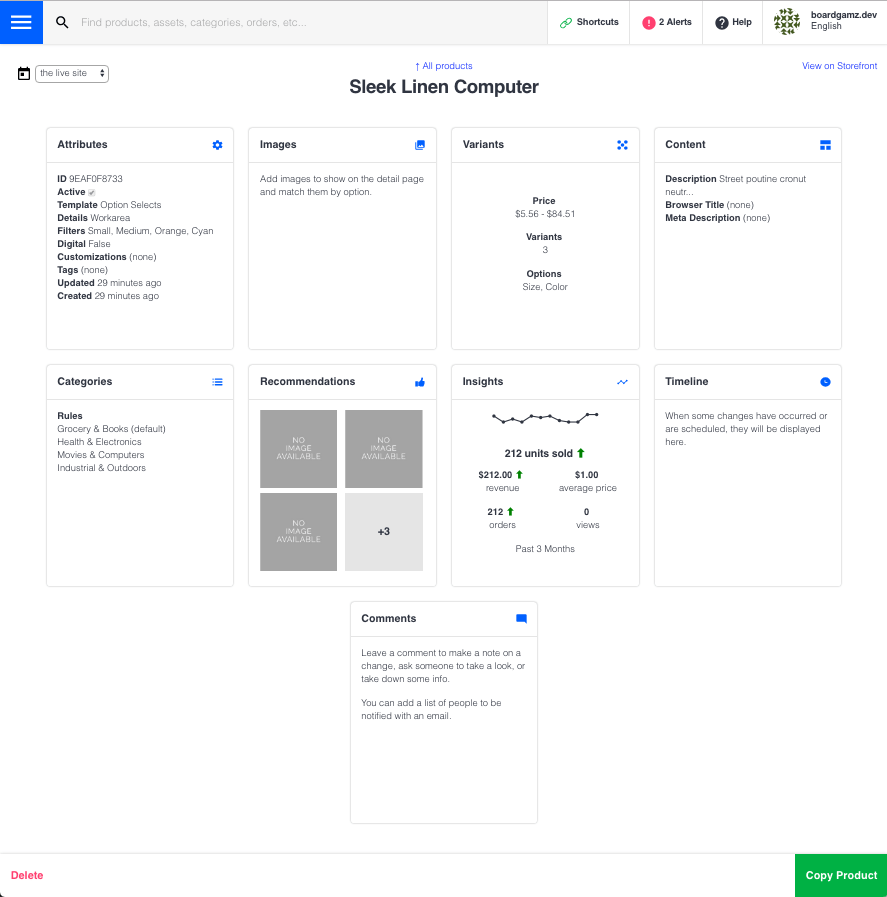This screenshot has height=897, width=887.
Task: Click the Content layout icon
Action: click(x=825, y=145)
